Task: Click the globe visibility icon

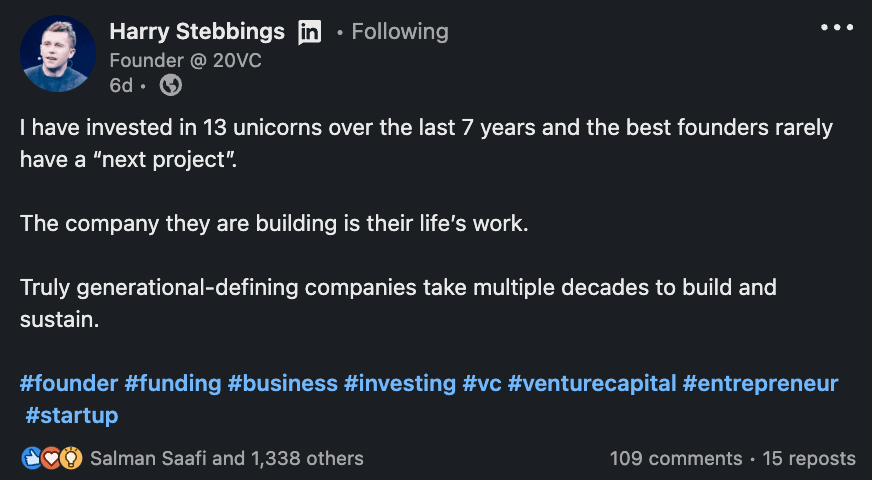Action: pos(171,86)
